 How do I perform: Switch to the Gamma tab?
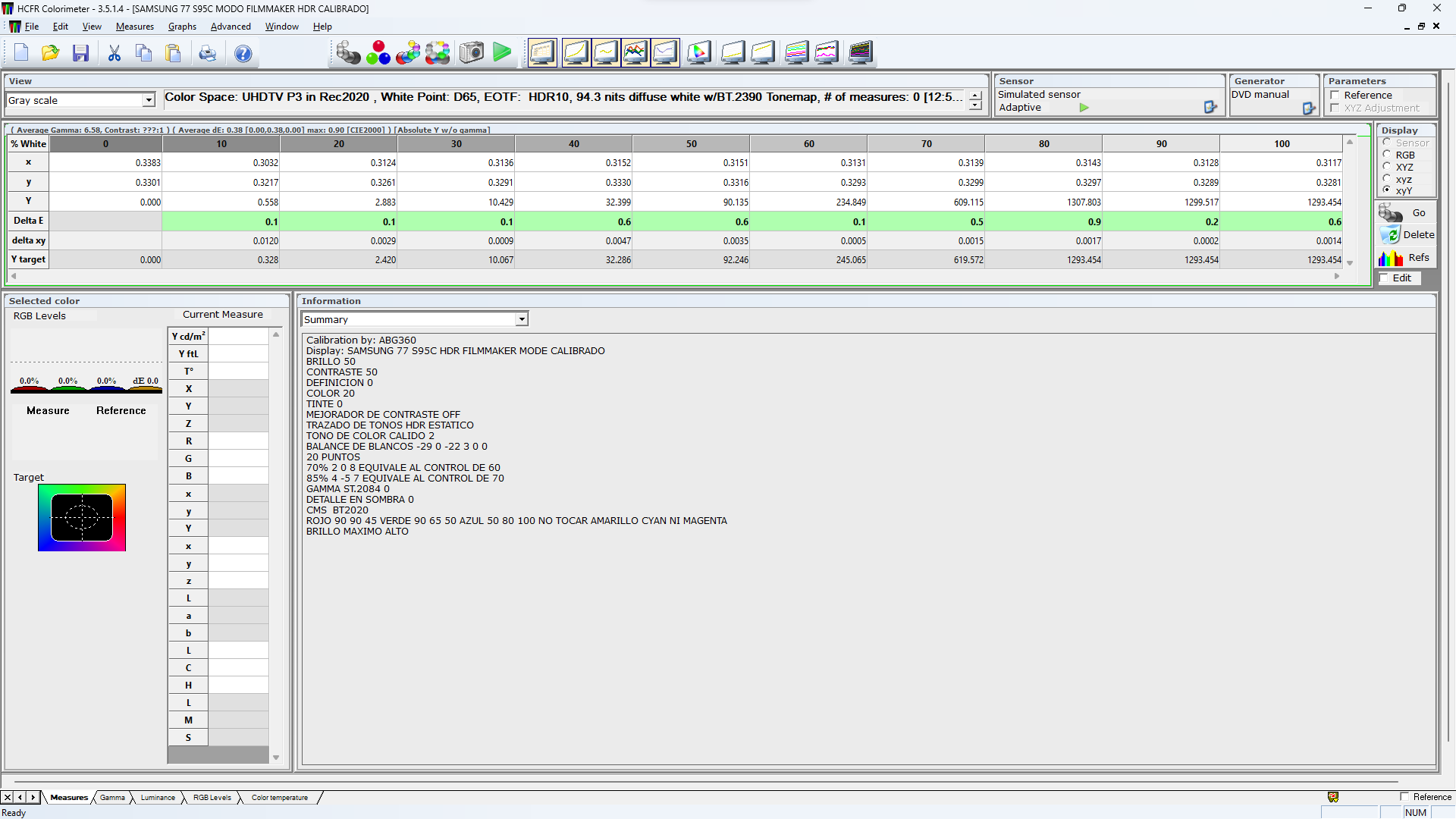pyautogui.click(x=112, y=797)
